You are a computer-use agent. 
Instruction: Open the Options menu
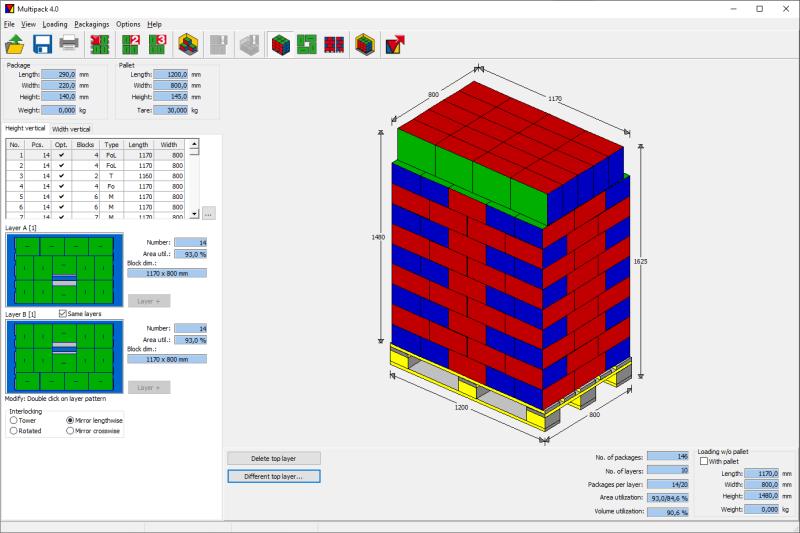click(x=128, y=24)
